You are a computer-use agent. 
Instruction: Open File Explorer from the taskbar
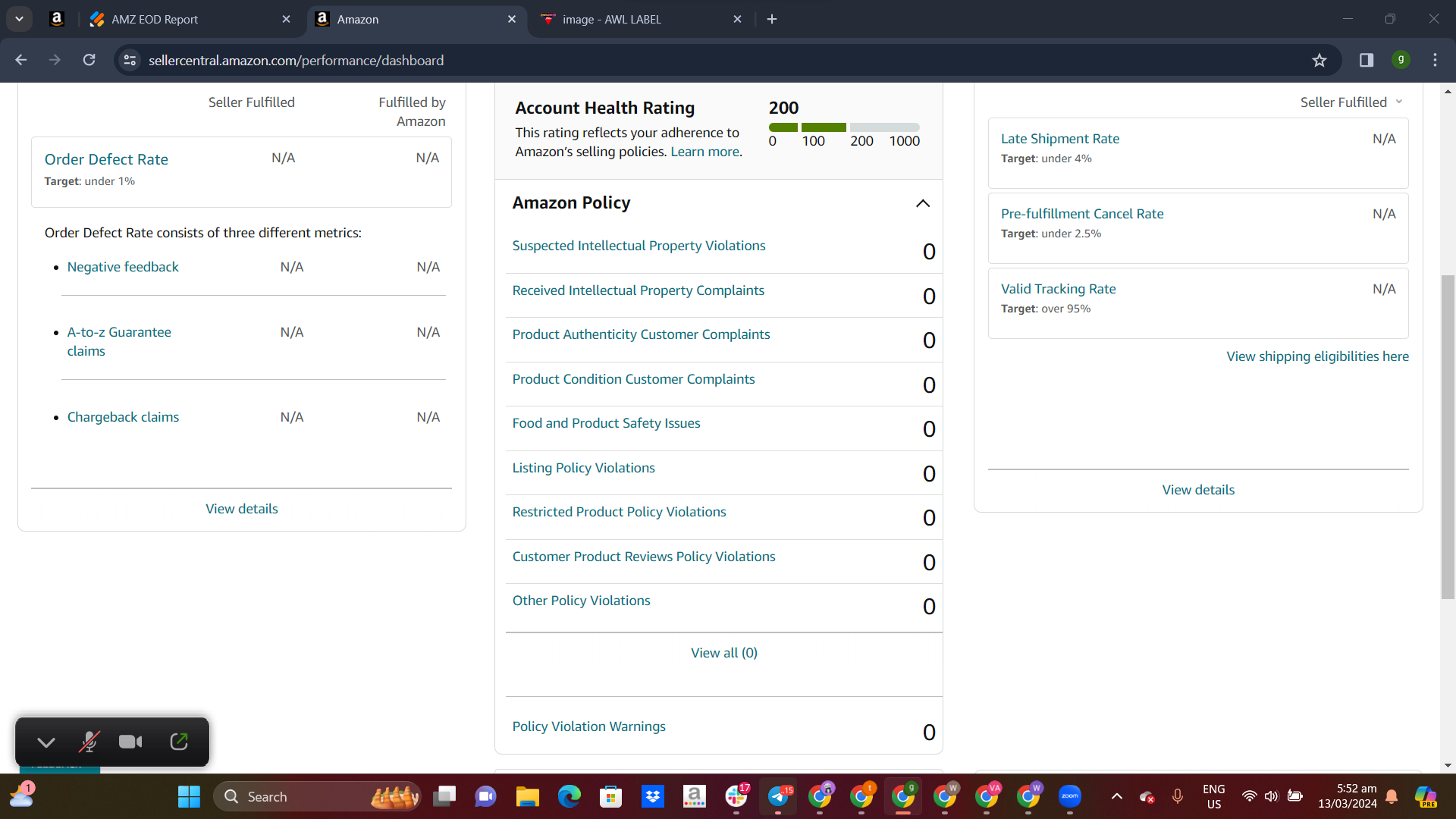(528, 796)
